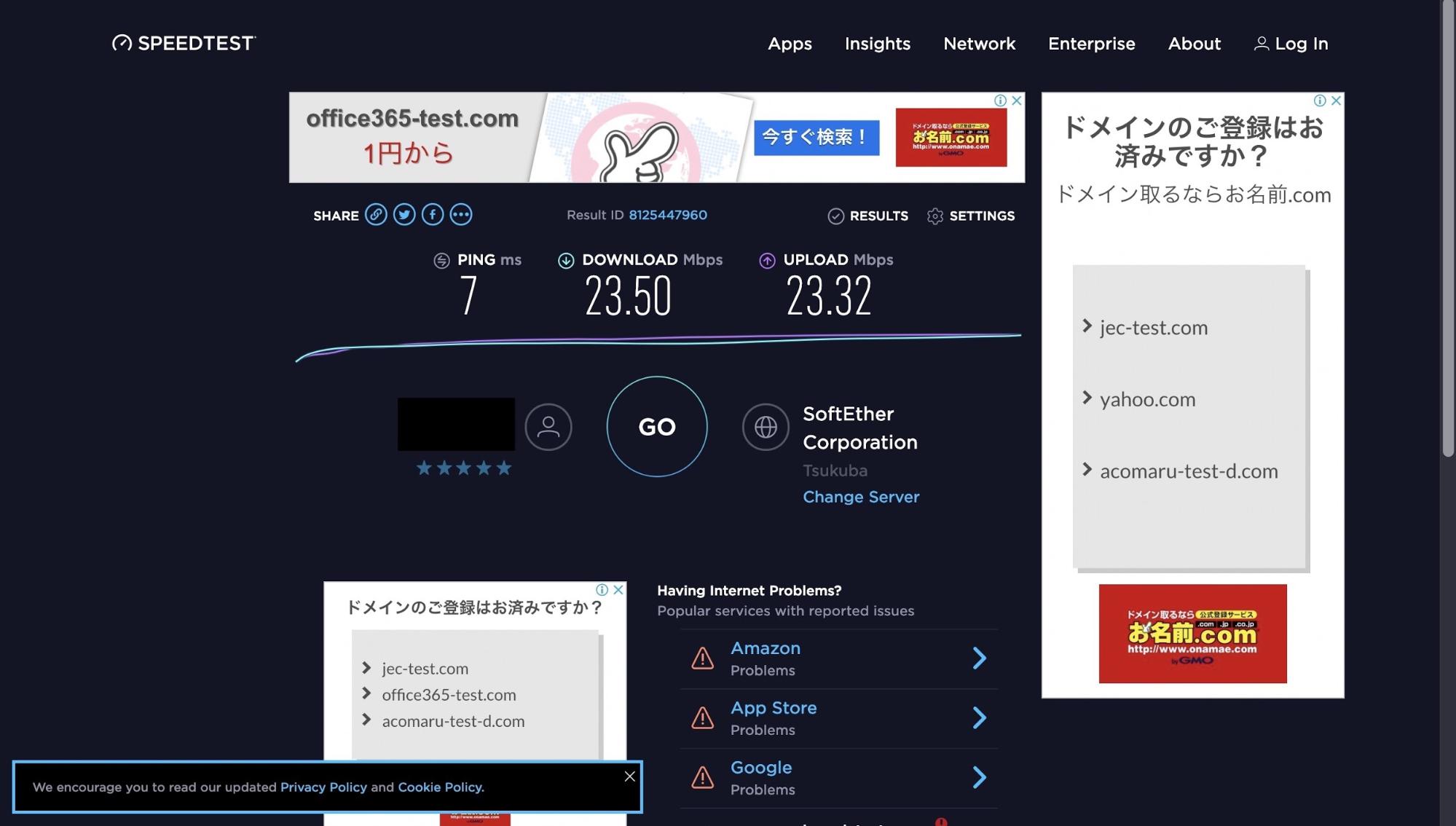Click the Result ID 8125447960 link

tap(667, 214)
